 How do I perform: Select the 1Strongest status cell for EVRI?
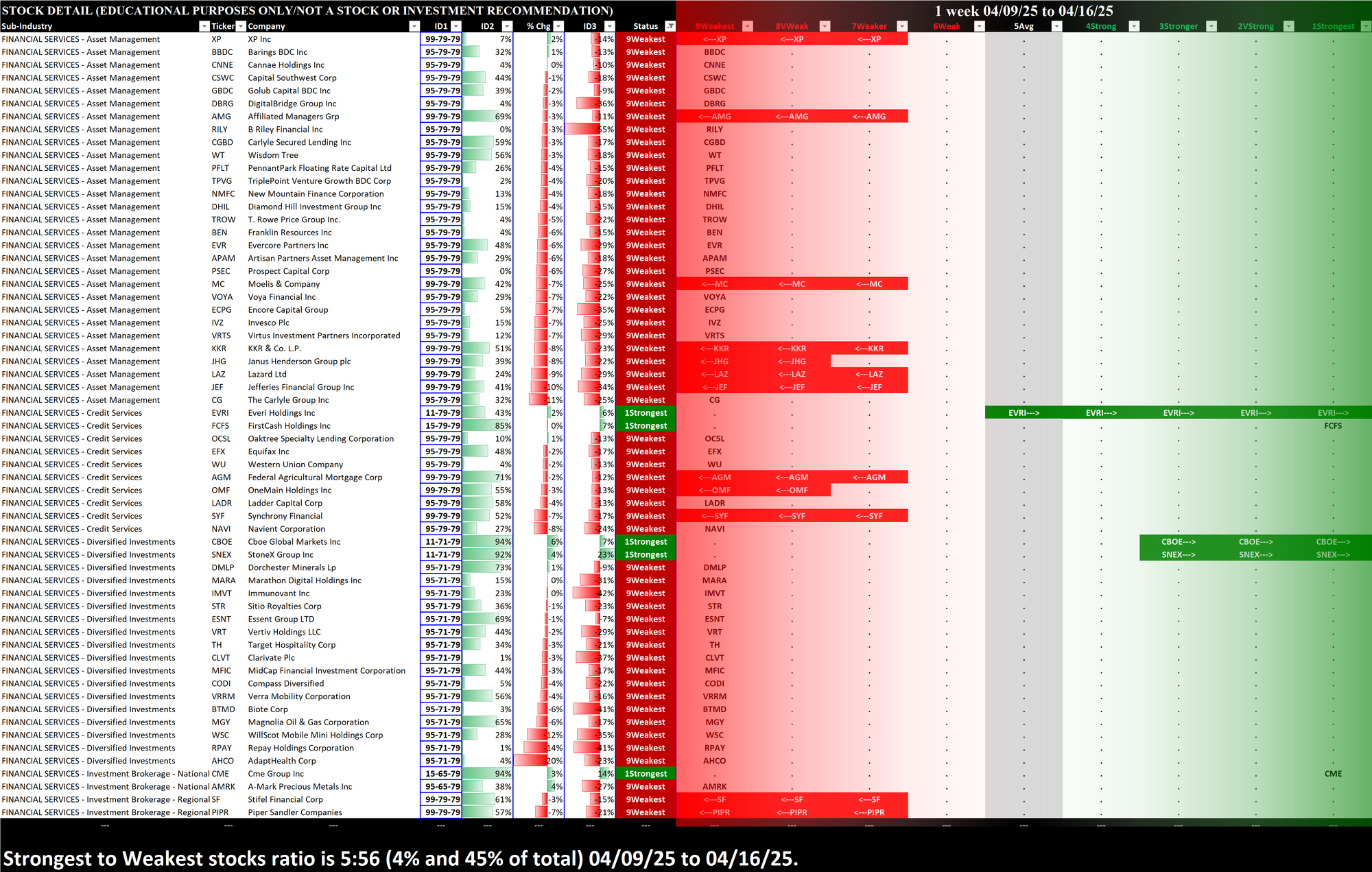[x=645, y=413]
